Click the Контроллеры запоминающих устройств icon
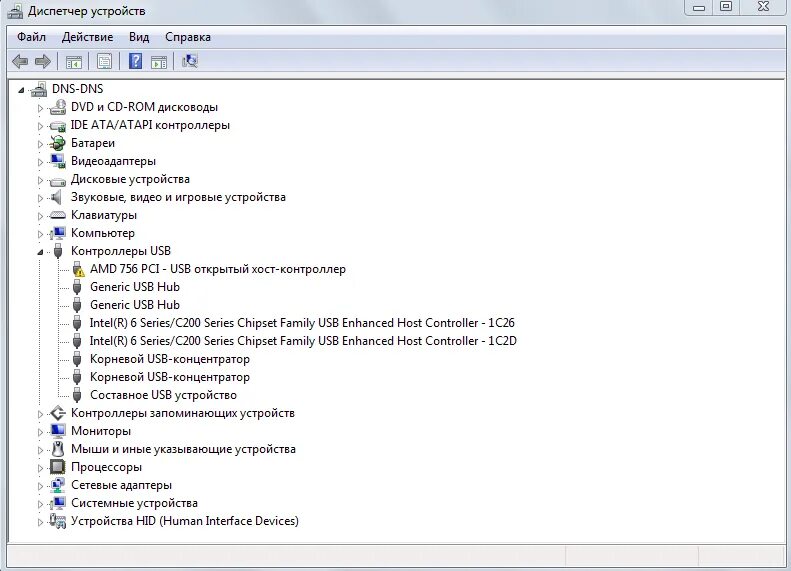This screenshot has width=791, height=571. [x=58, y=413]
